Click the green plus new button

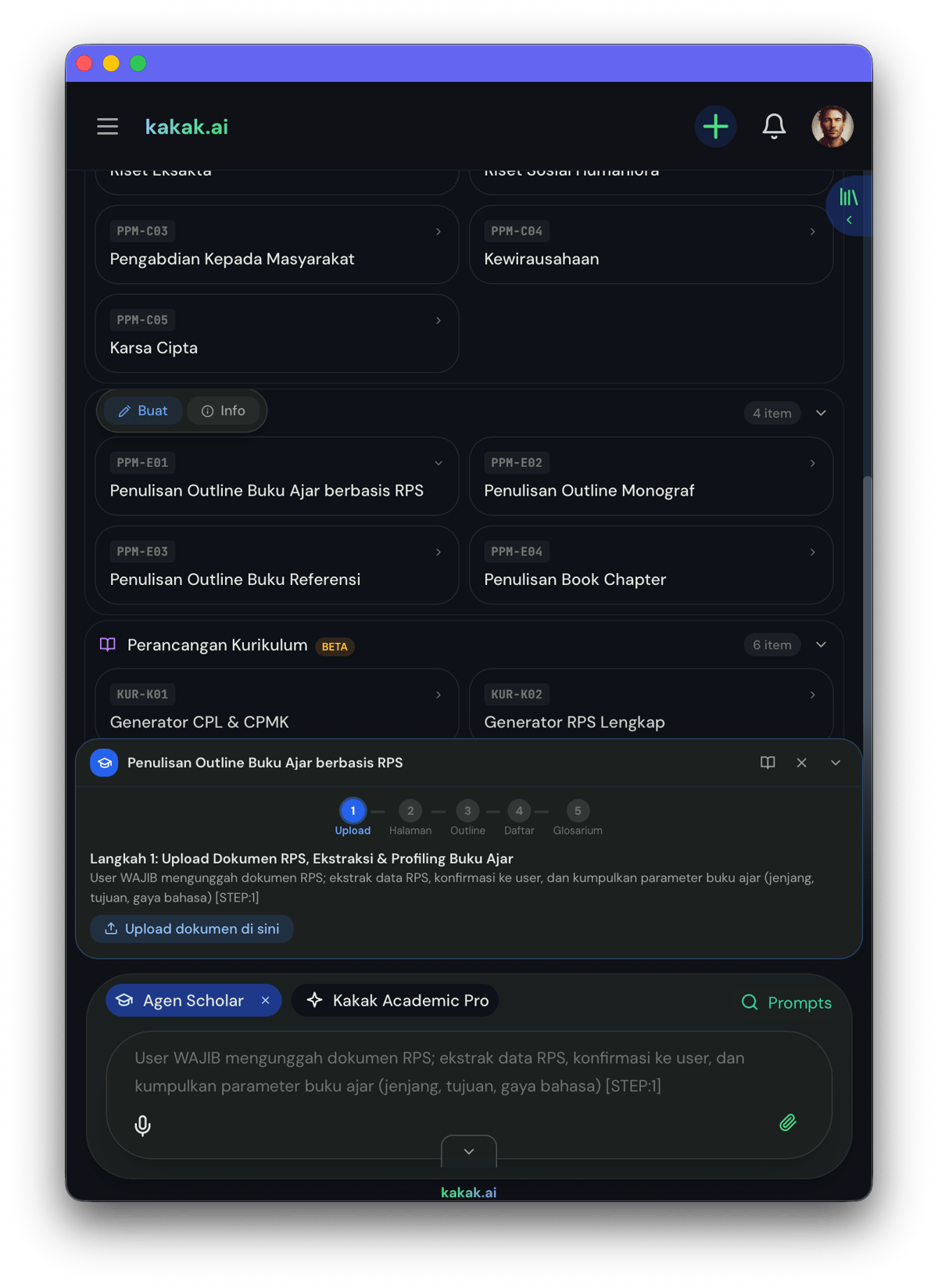tap(715, 127)
